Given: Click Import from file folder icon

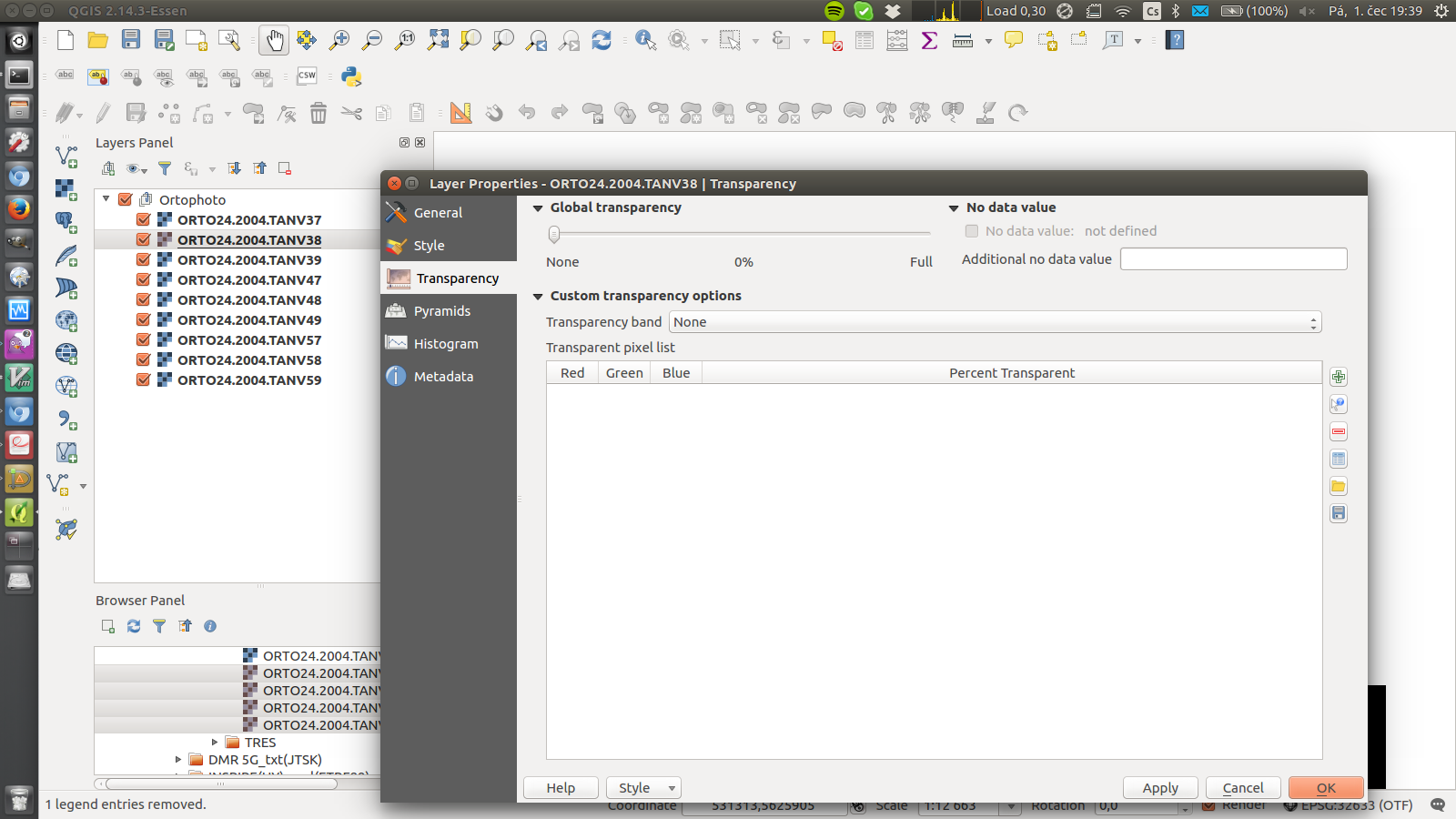Looking at the screenshot, I should pos(1339,487).
